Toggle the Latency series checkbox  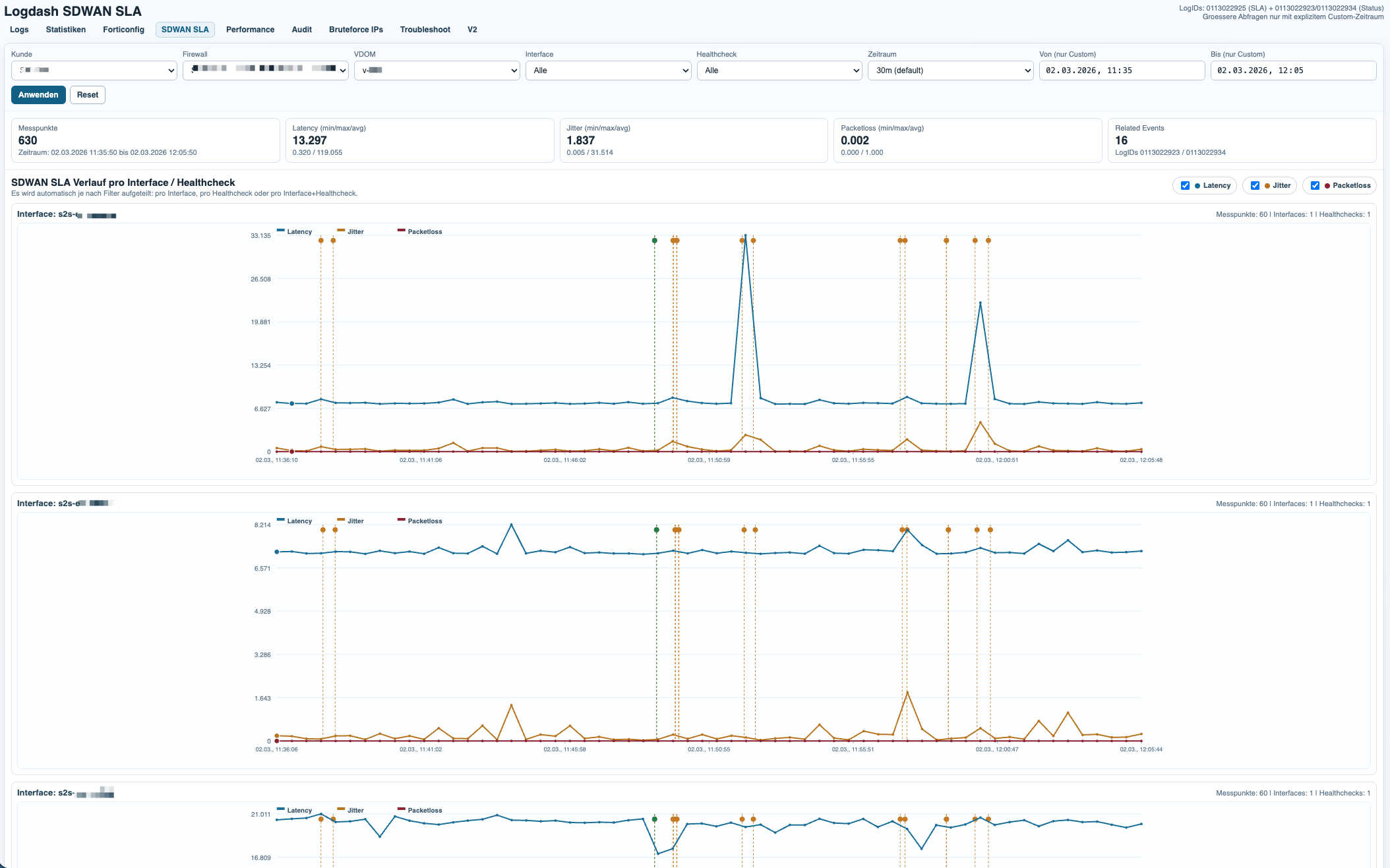[1185, 186]
